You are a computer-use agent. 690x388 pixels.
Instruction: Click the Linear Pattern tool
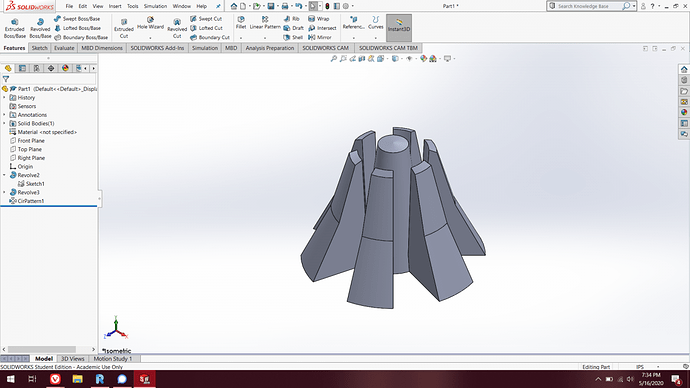click(265, 22)
